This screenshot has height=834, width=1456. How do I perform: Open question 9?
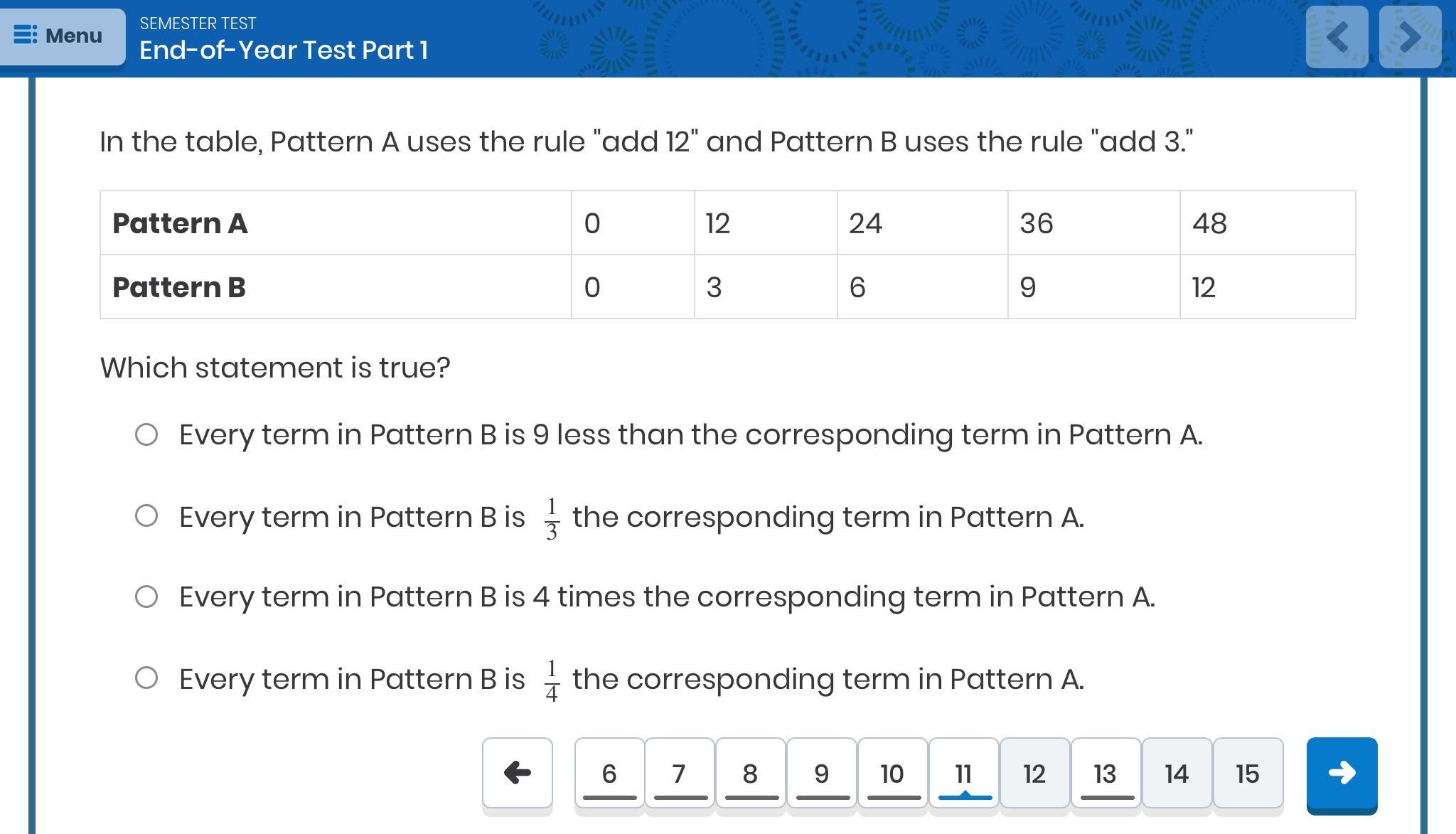[x=822, y=774]
